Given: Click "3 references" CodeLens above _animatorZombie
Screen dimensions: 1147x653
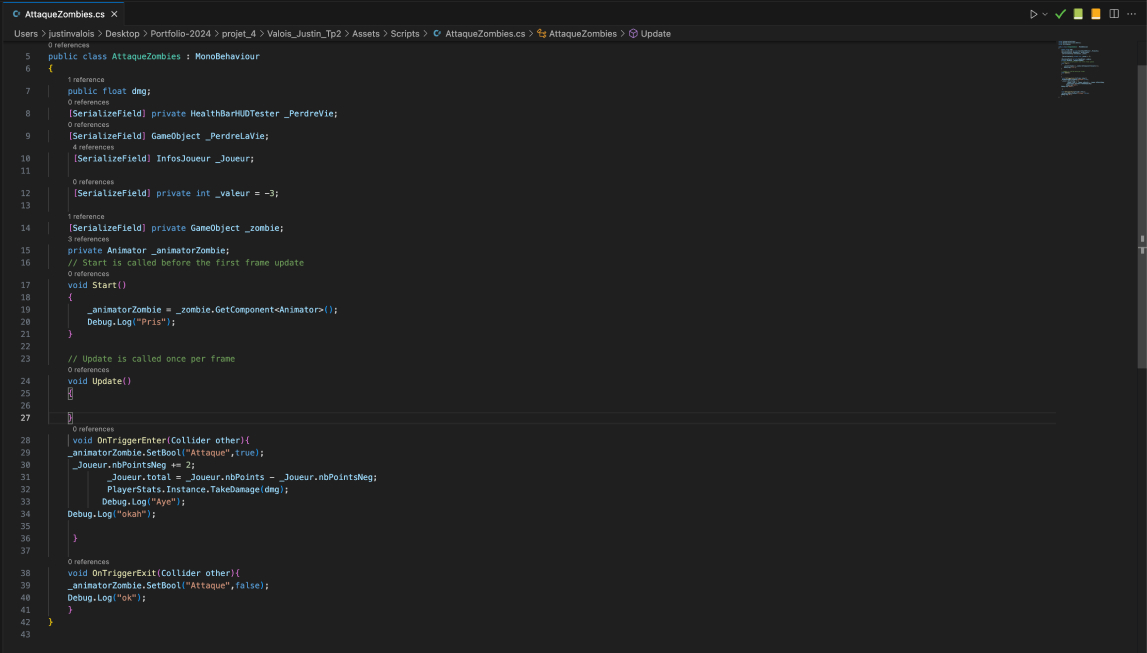Looking at the screenshot, I should (88, 239).
